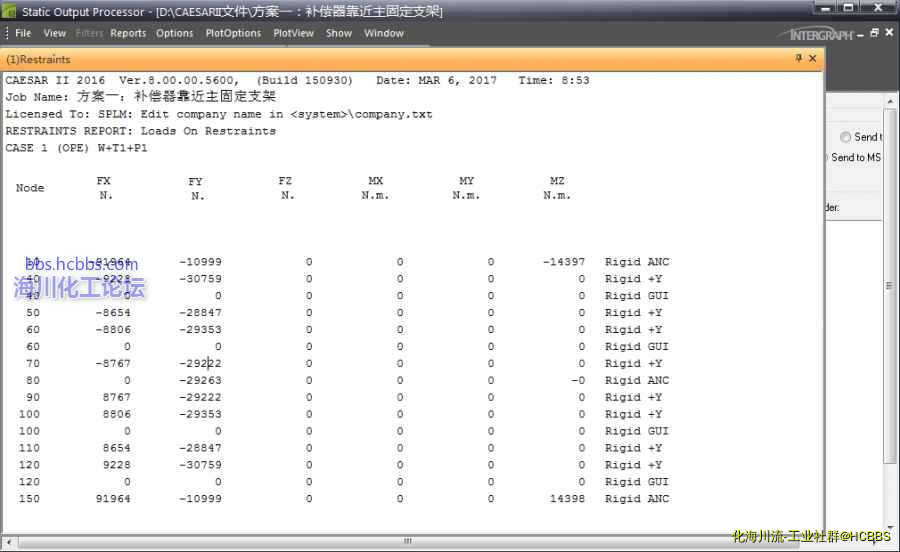Click the Node column header
This screenshot has width=900, height=552.
(x=30, y=188)
